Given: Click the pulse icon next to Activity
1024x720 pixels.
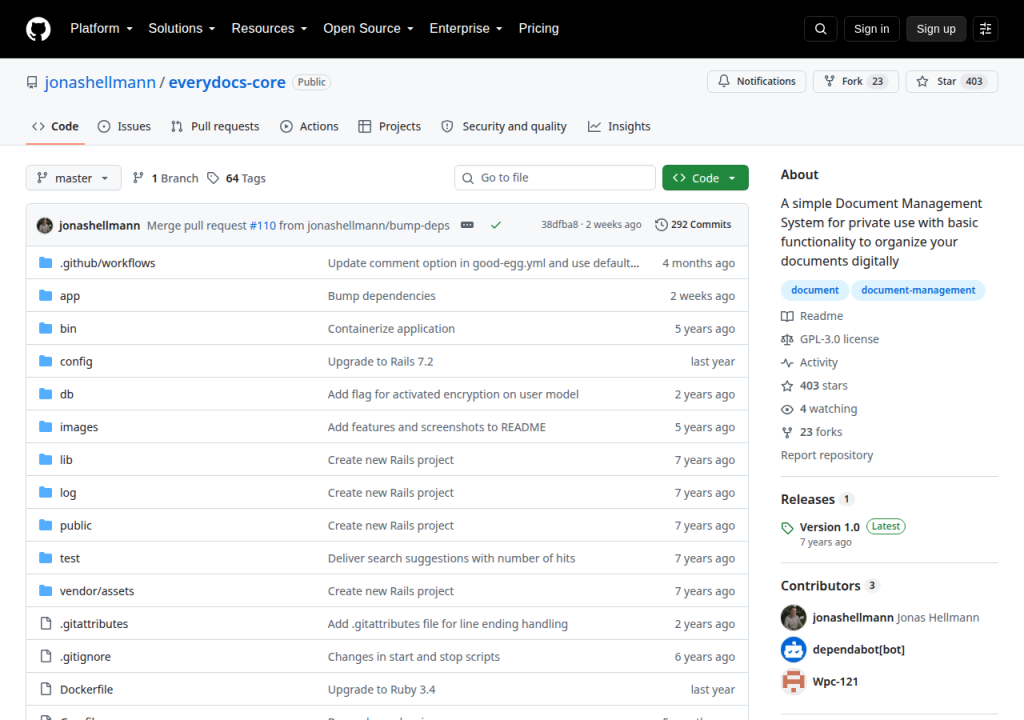Looking at the screenshot, I should (x=787, y=363).
